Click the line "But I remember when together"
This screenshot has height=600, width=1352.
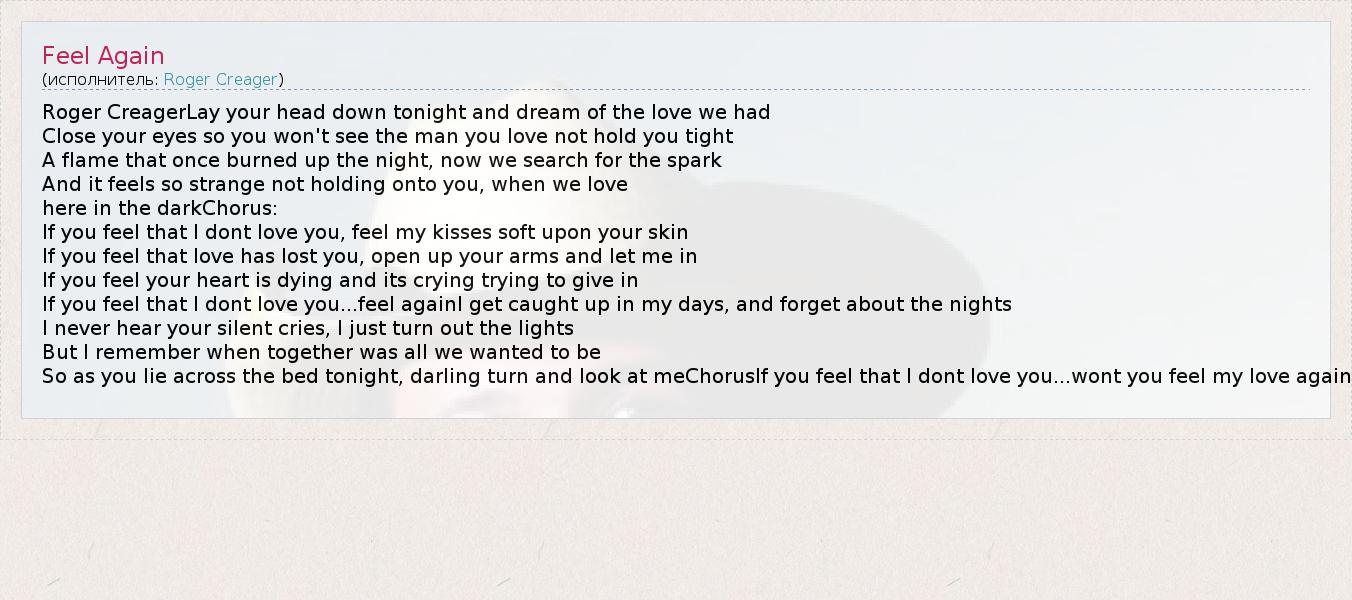coord(321,352)
